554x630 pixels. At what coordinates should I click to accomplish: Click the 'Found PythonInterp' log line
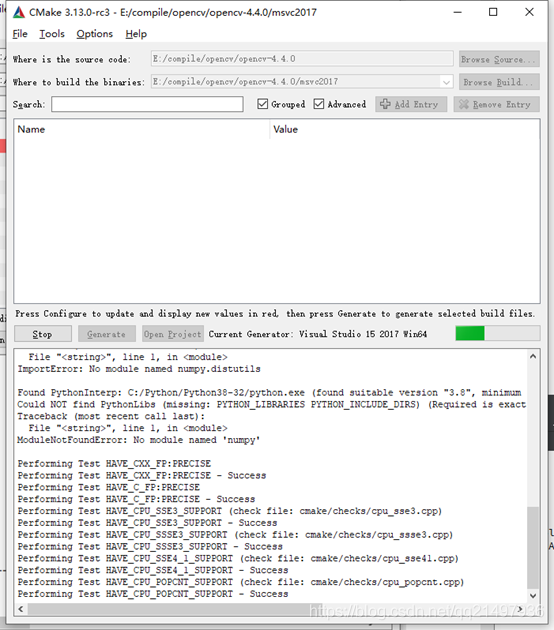click(x=269, y=393)
